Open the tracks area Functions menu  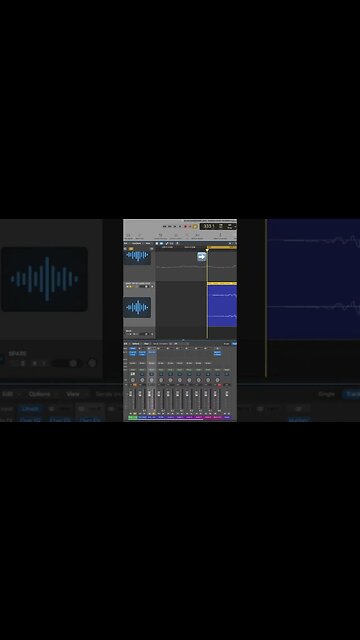pos(136,243)
